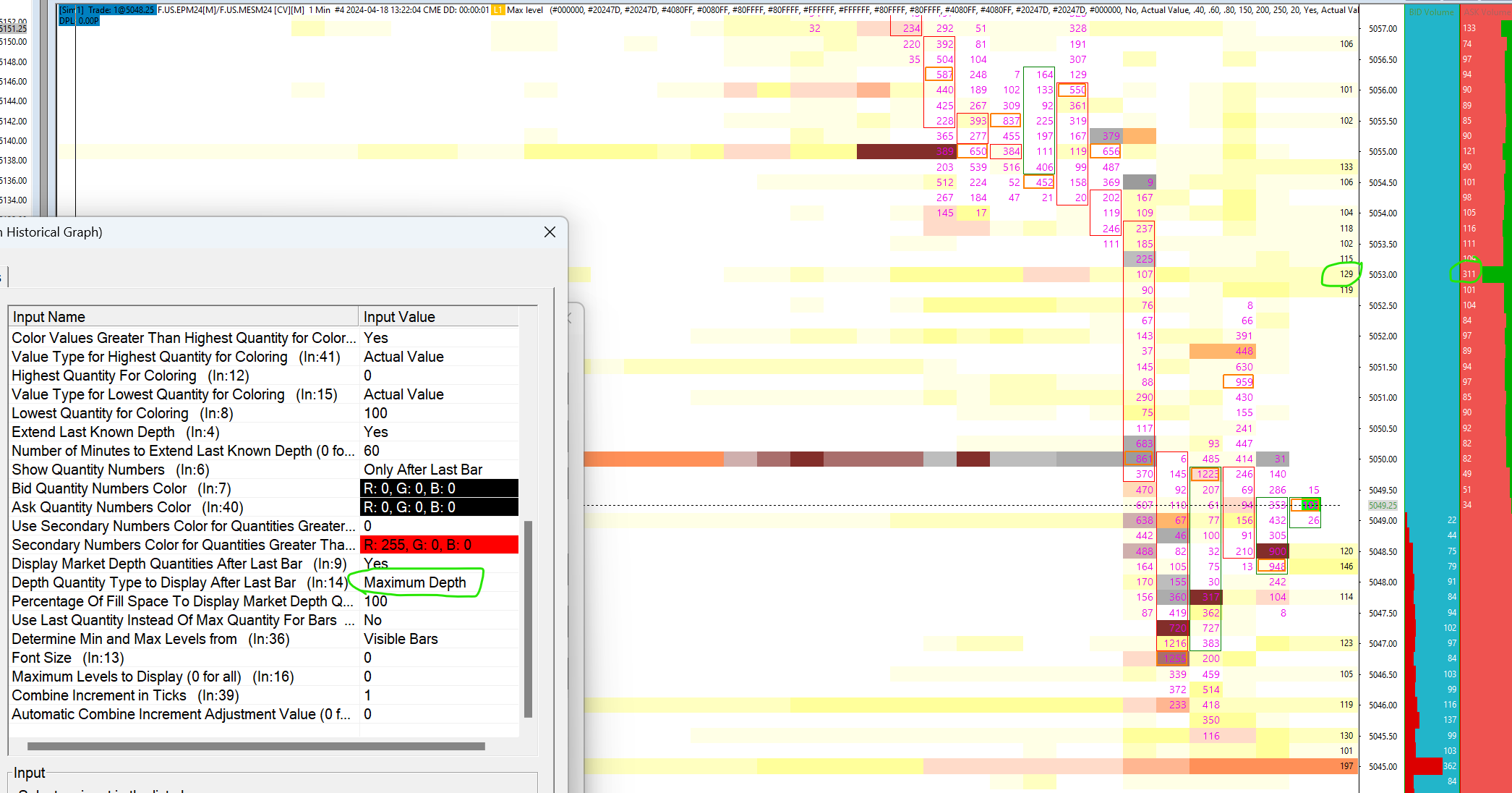Select Display Market Depth Quantities After Last Bar row
Image resolution: width=1512 pixels, height=793 pixels.
pos(181,564)
